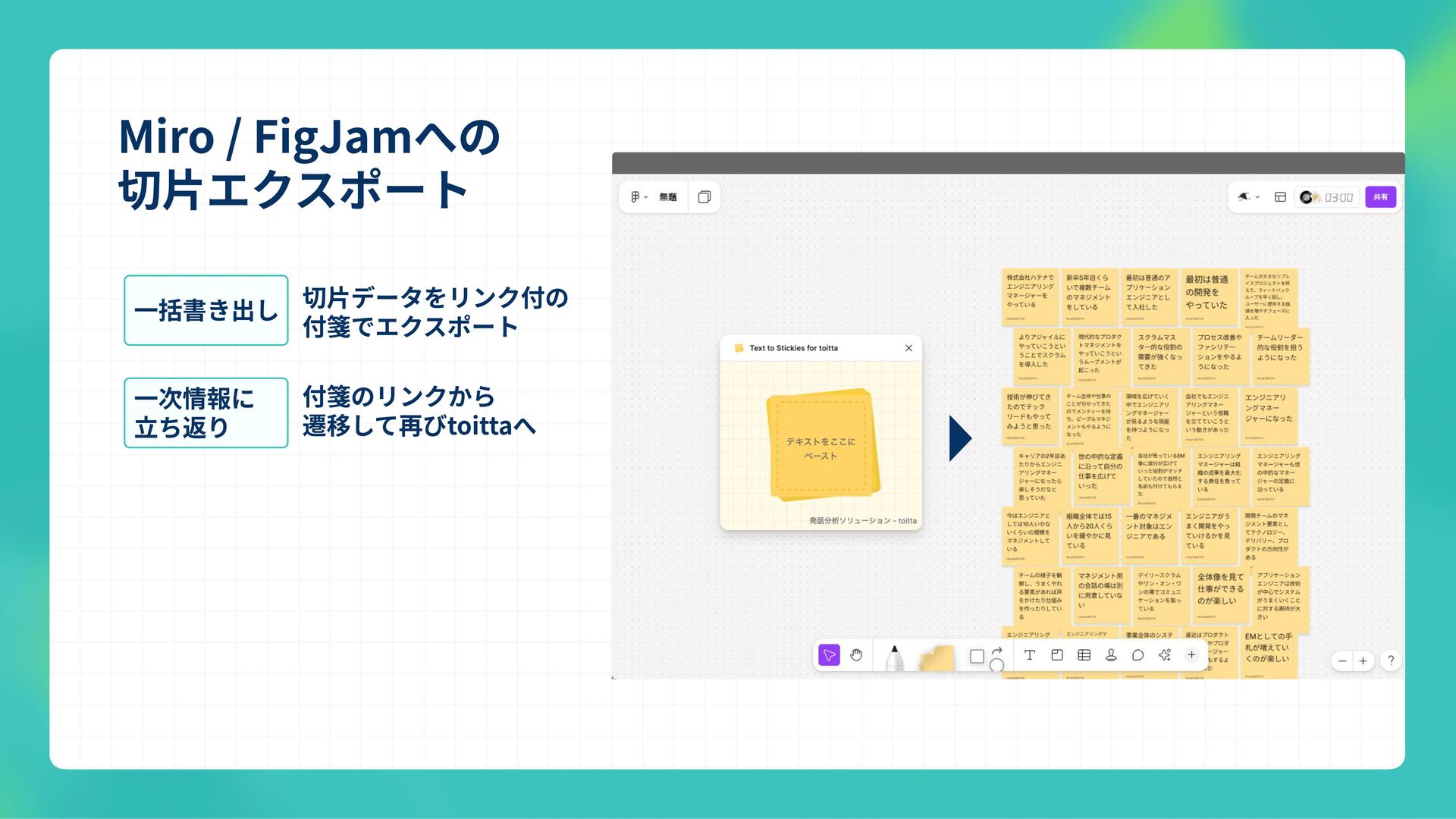1456x819 pixels.
Task: Open the stamp tool
Action: pos(1111,655)
